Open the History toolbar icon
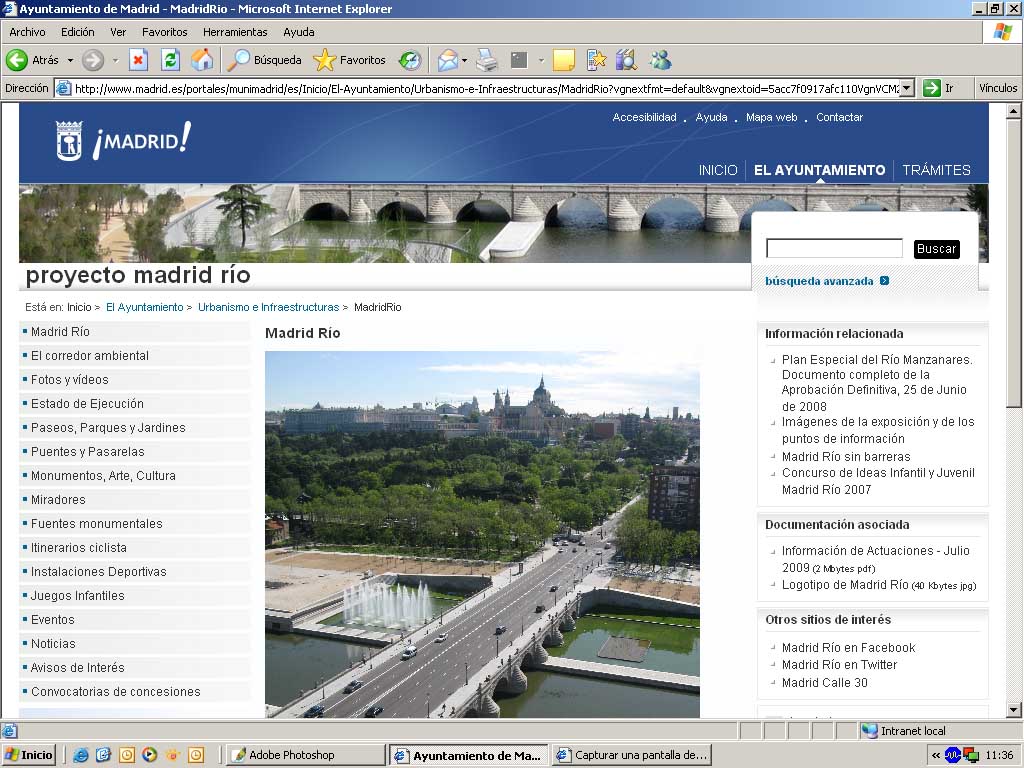The height and width of the screenshot is (768, 1024). click(x=410, y=60)
